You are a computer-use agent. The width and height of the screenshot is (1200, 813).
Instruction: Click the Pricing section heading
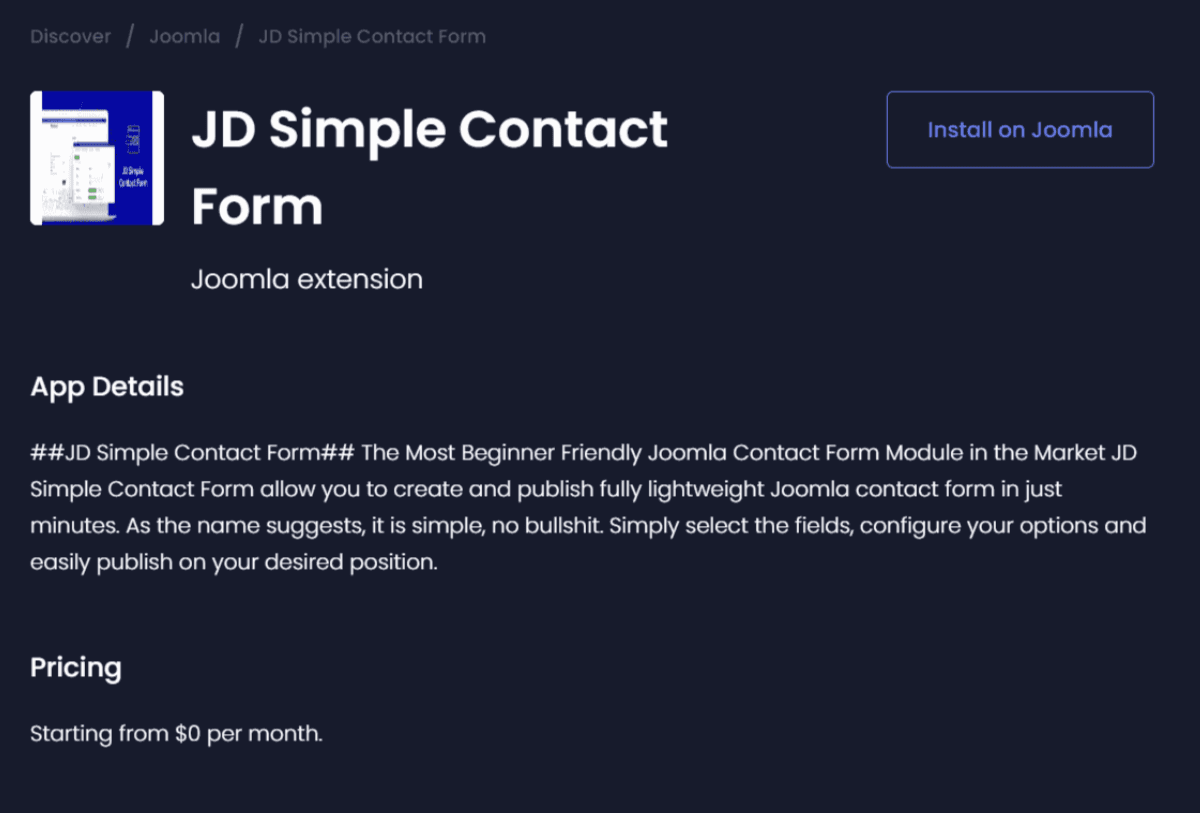[x=76, y=667]
